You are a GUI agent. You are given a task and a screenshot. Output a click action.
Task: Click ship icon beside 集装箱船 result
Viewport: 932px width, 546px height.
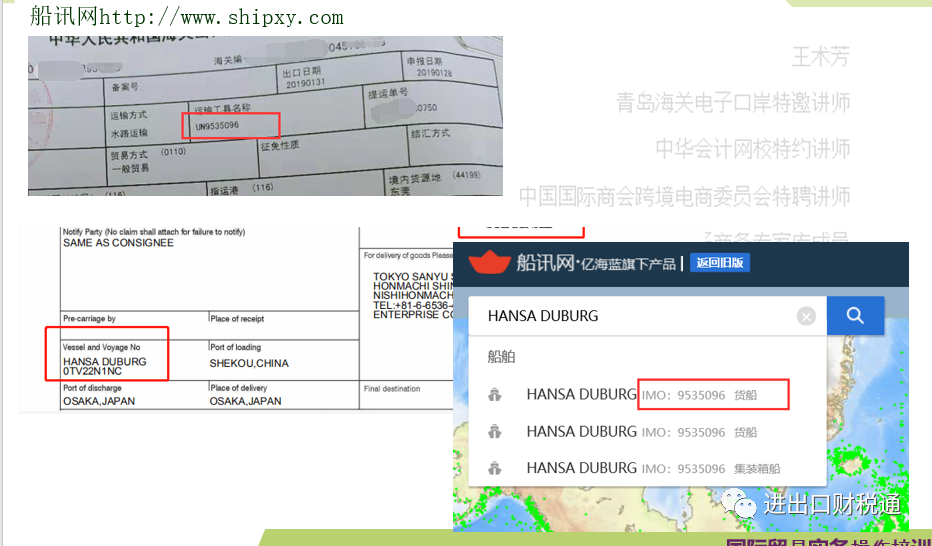pos(495,469)
